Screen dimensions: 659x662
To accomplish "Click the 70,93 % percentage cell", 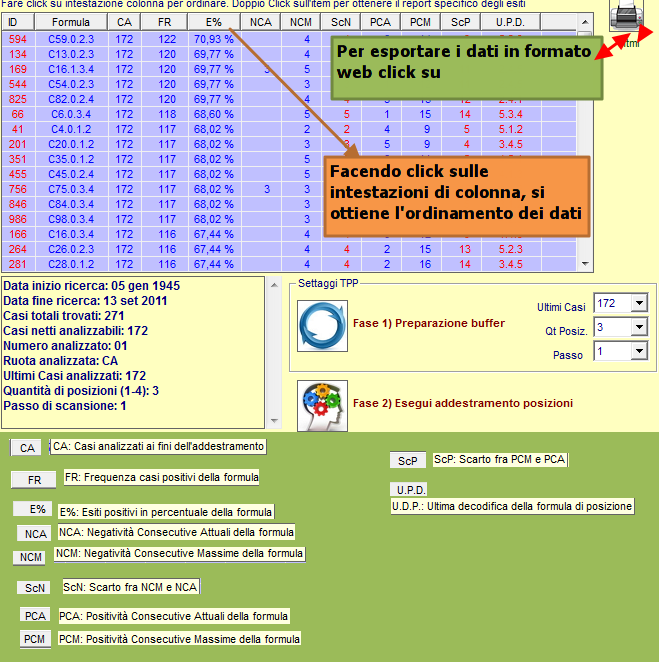I will pyautogui.click(x=214, y=39).
